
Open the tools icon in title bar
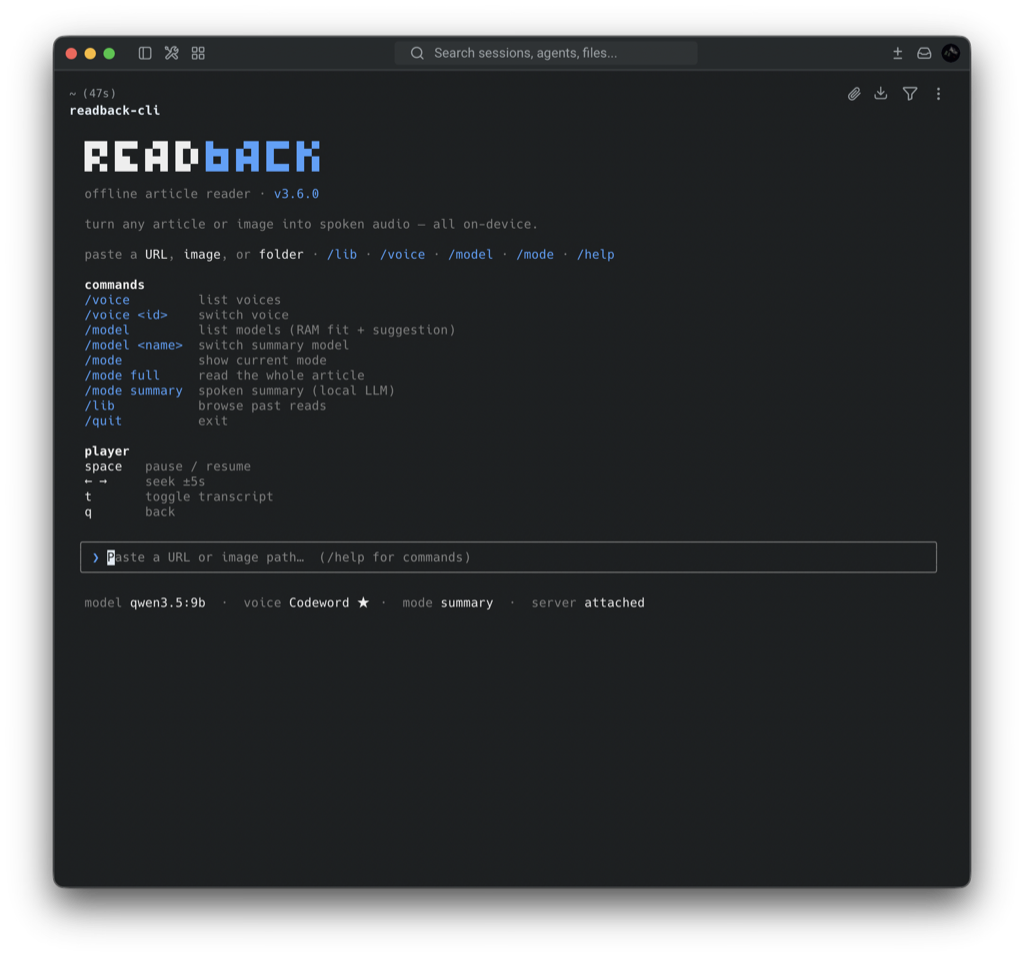tap(172, 53)
